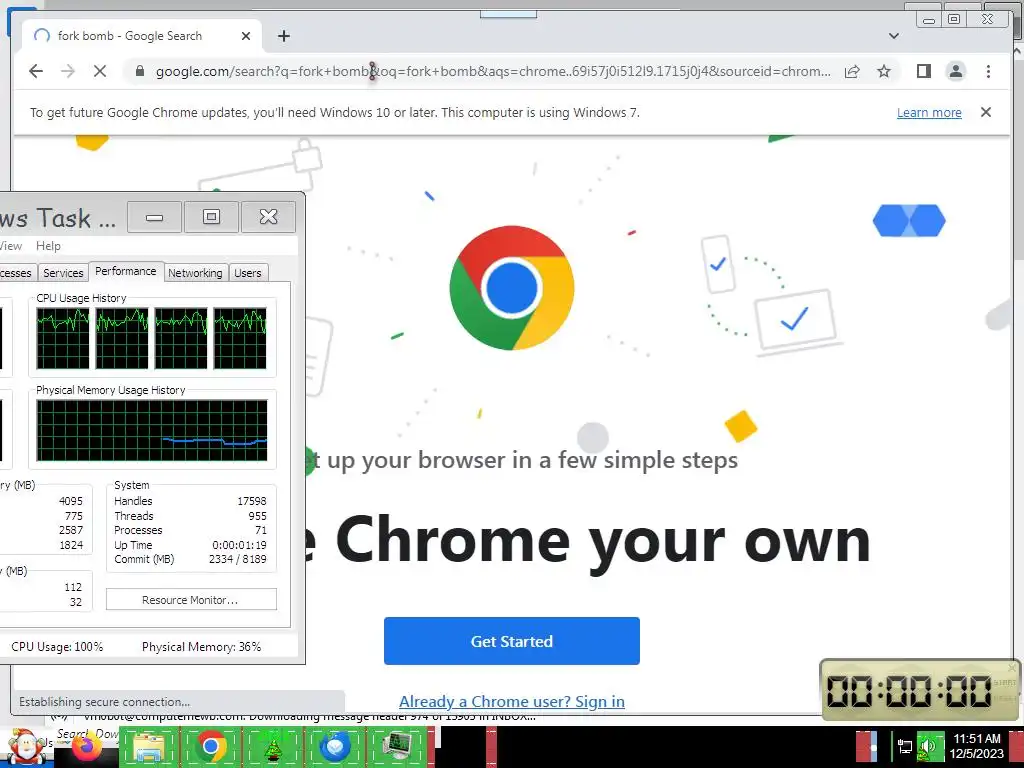
Task: Open Chrome's side panel
Action: point(923,71)
